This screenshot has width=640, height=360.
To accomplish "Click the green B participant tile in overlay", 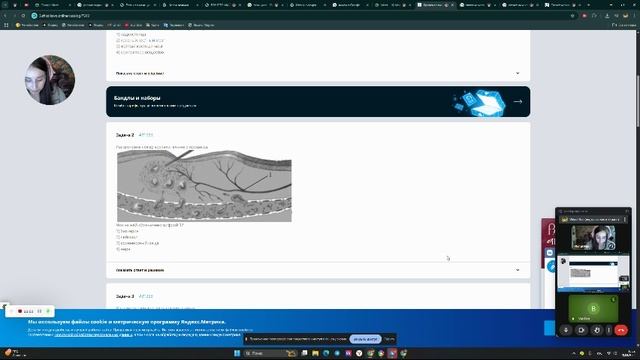I will coord(593,308).
